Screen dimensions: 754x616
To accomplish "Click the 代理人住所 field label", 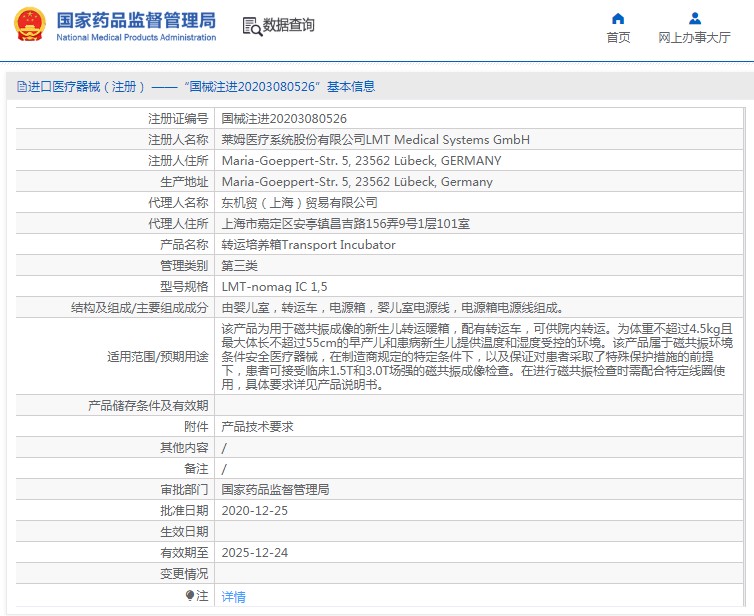I will (x=178, y=224).
